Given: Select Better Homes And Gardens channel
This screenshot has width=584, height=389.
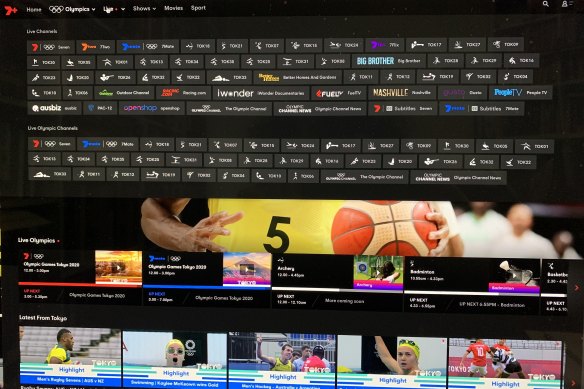Looking at the screenshot, I should (x=297, y=78).
